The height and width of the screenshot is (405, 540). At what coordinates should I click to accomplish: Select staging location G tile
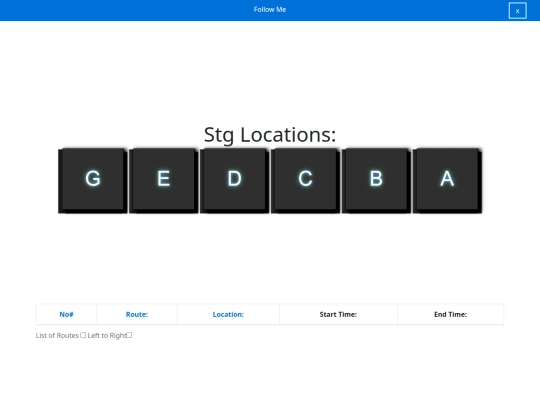click(93, 181)
